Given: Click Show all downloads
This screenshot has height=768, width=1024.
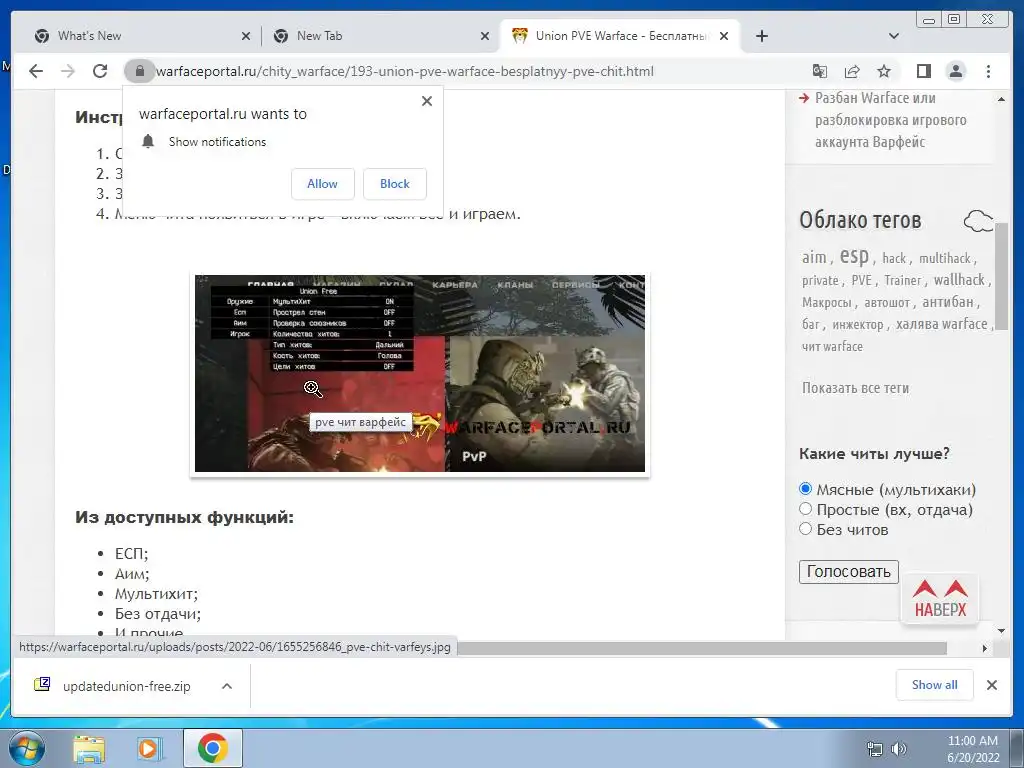Looking at the screenshot, I should (935, 685).
